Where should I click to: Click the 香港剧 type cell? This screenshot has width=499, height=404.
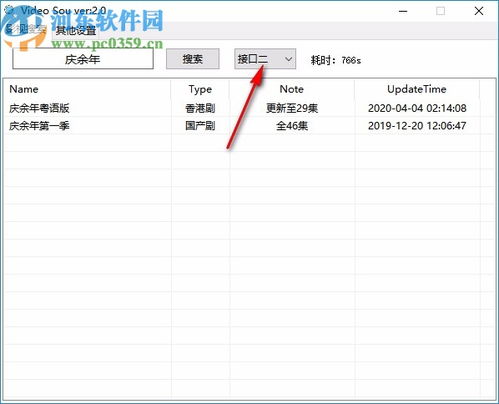(200, 108)
